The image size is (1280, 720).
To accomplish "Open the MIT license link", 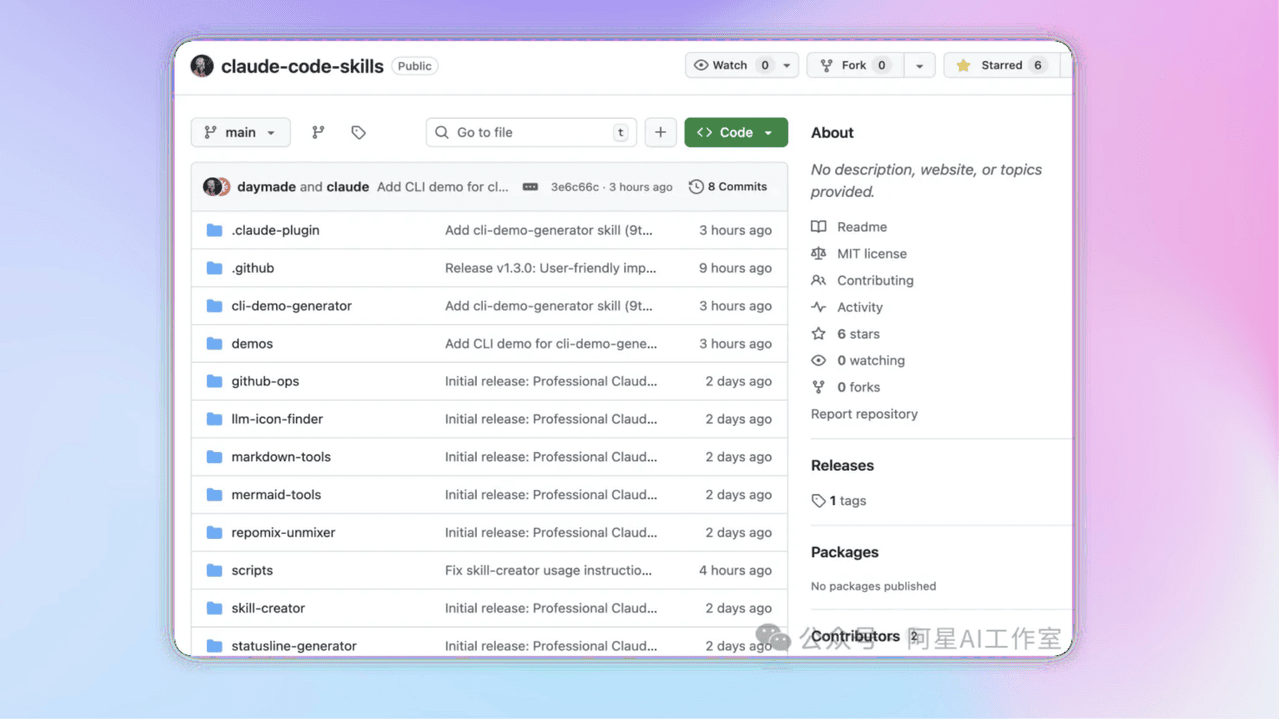I will (871, 254).
